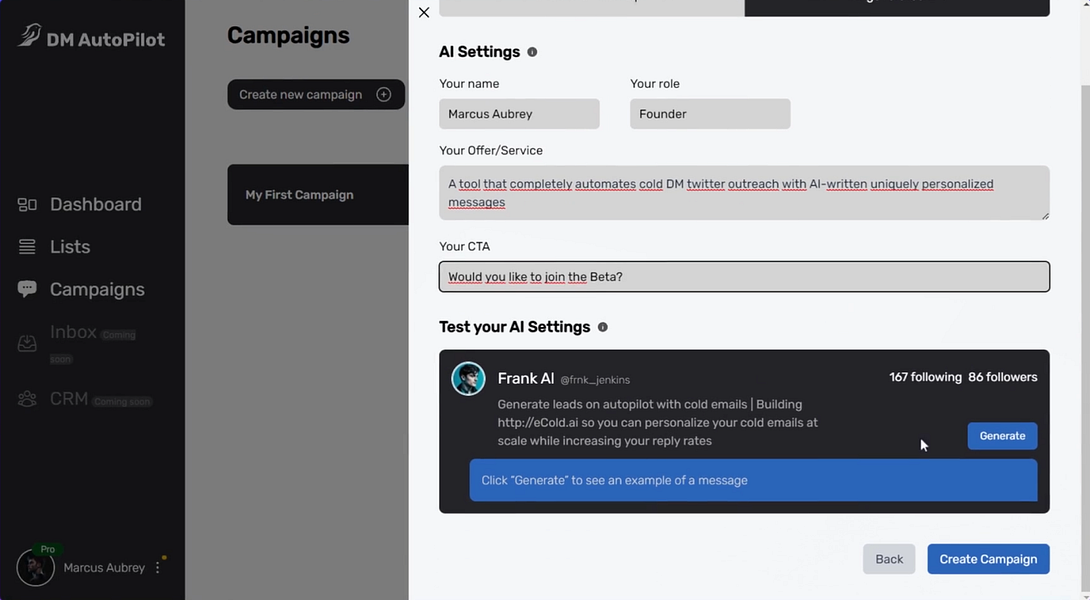Click into the Your Offer/Service text area
This screenshot has height=600, width=1090.
point(744,193)
